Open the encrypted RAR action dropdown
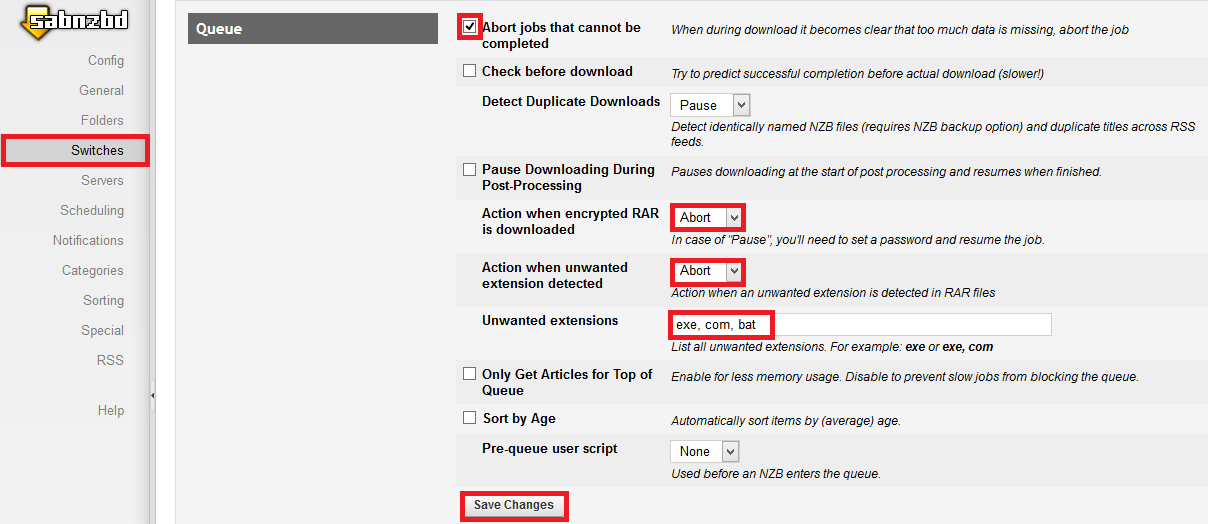Screen dimensions: 1208x524 [x=707, y=217]
